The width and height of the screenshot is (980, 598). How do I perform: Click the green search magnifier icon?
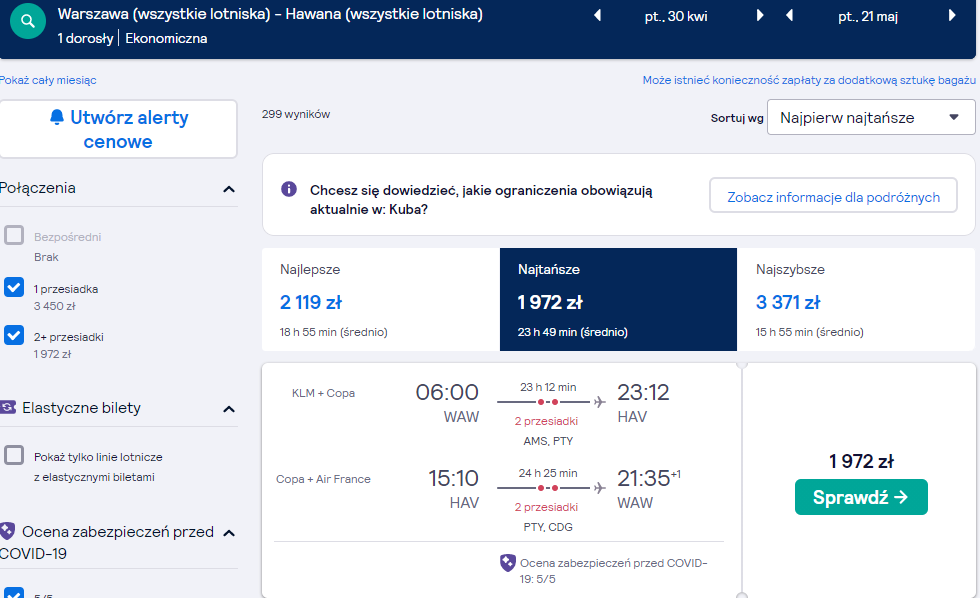(x=28, y=21)
